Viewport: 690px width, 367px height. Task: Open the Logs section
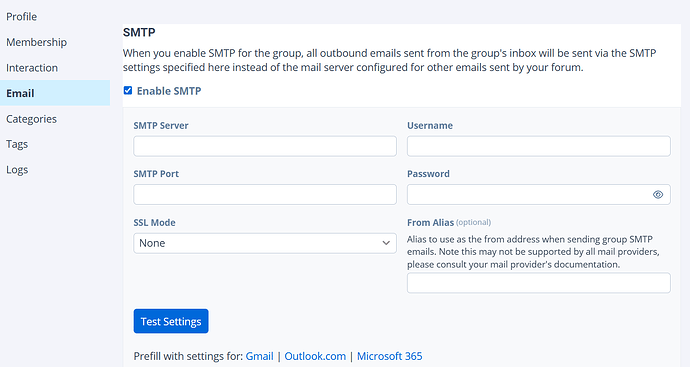(x=17, y=170)
